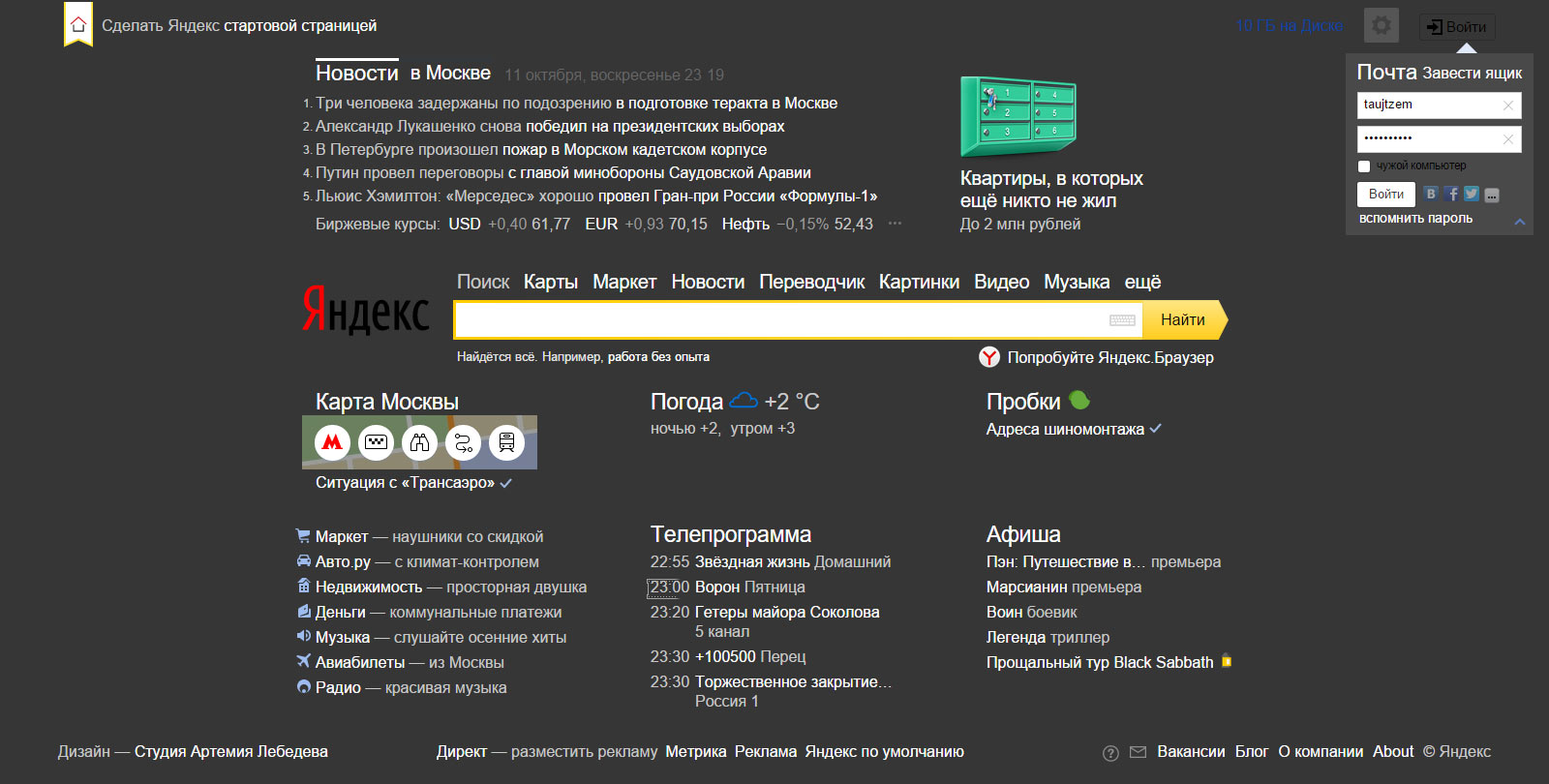The width and height of the screenshot is (1549, 784).
Task: Click the train transport icon on map
Action: tap(506, 442)
